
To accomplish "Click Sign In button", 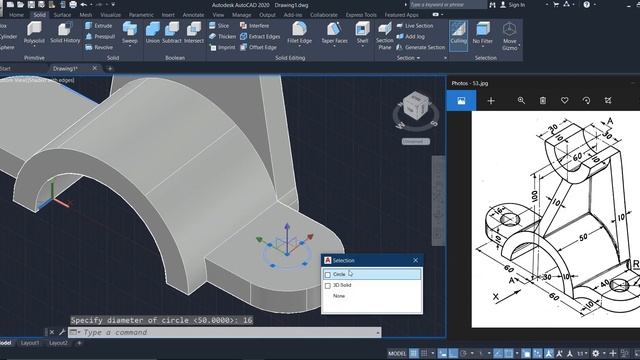I will pyautogui.click(x=513, y=5).
